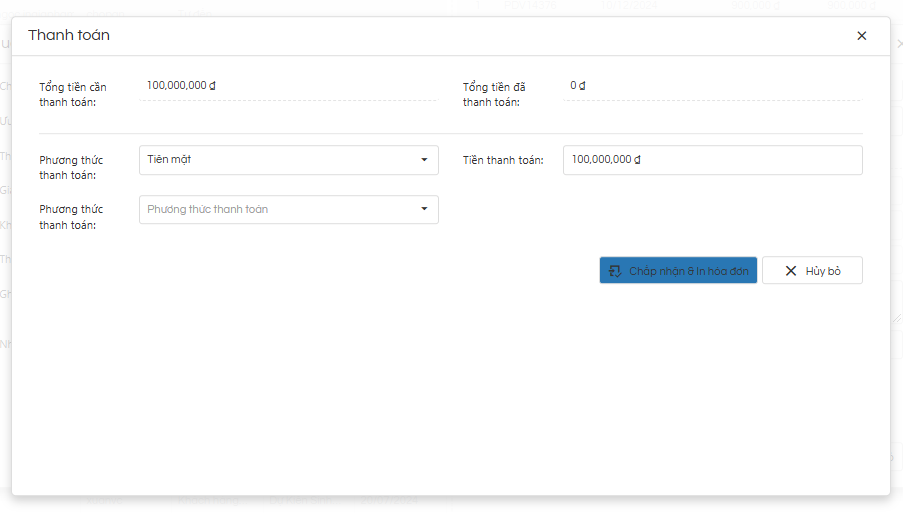Click the X icon beside Hủy bỏ
The width and height of the screenshot is (903, 513).
791,271
